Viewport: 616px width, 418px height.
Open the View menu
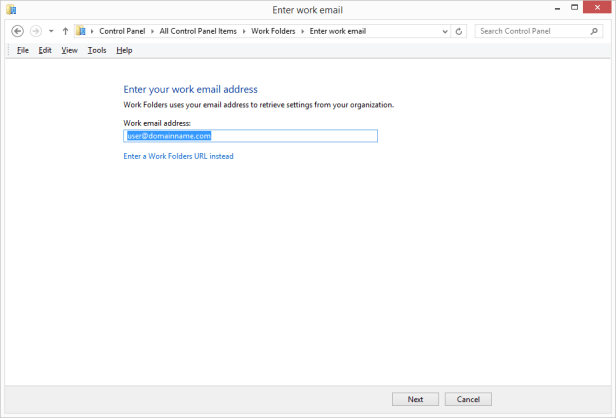tap(69, 50)
